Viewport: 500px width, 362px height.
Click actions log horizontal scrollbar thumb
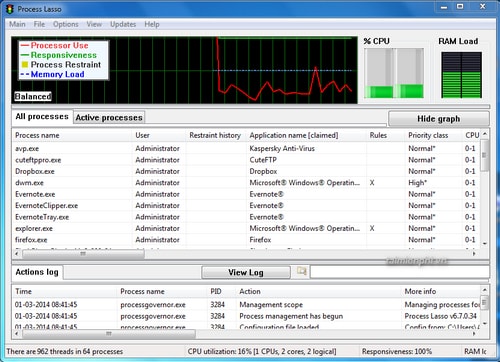click(x=109, y=333)
